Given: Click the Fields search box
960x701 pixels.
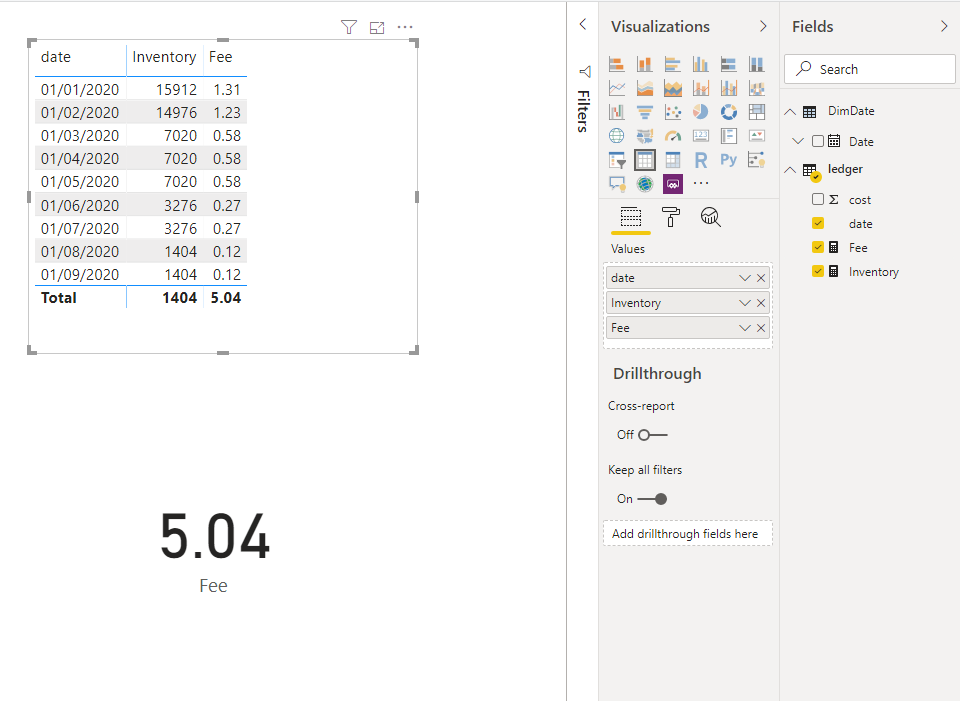Looking at the screenshot, I should tap(869, 69).
